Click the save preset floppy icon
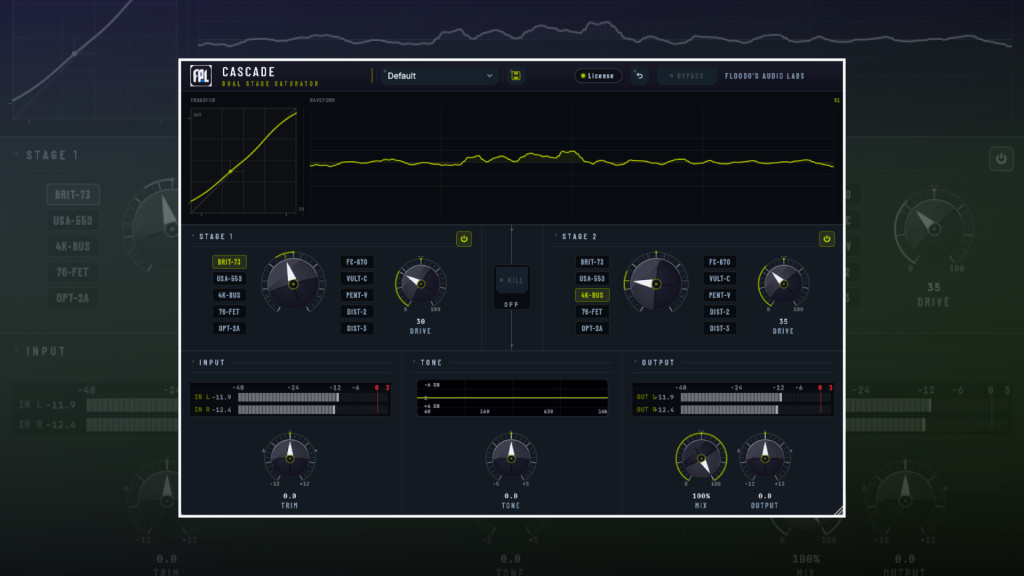This screenshot has height=576, width=1024. click(x=515, y=76)
